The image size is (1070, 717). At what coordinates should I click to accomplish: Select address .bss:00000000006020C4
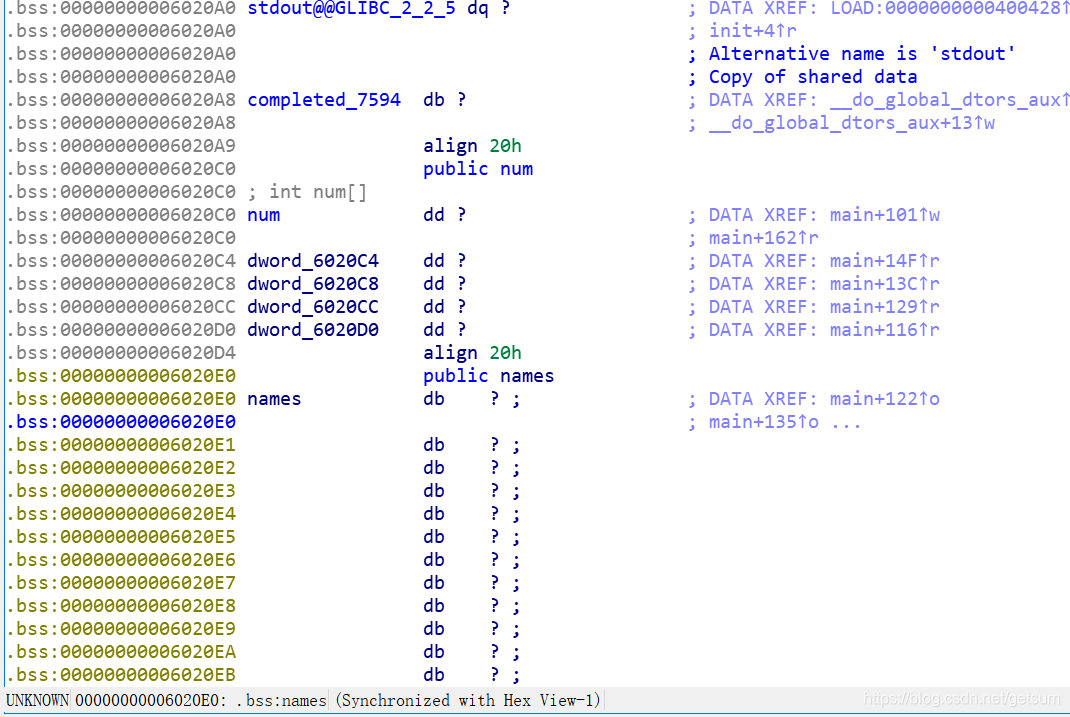click(121, 261)
